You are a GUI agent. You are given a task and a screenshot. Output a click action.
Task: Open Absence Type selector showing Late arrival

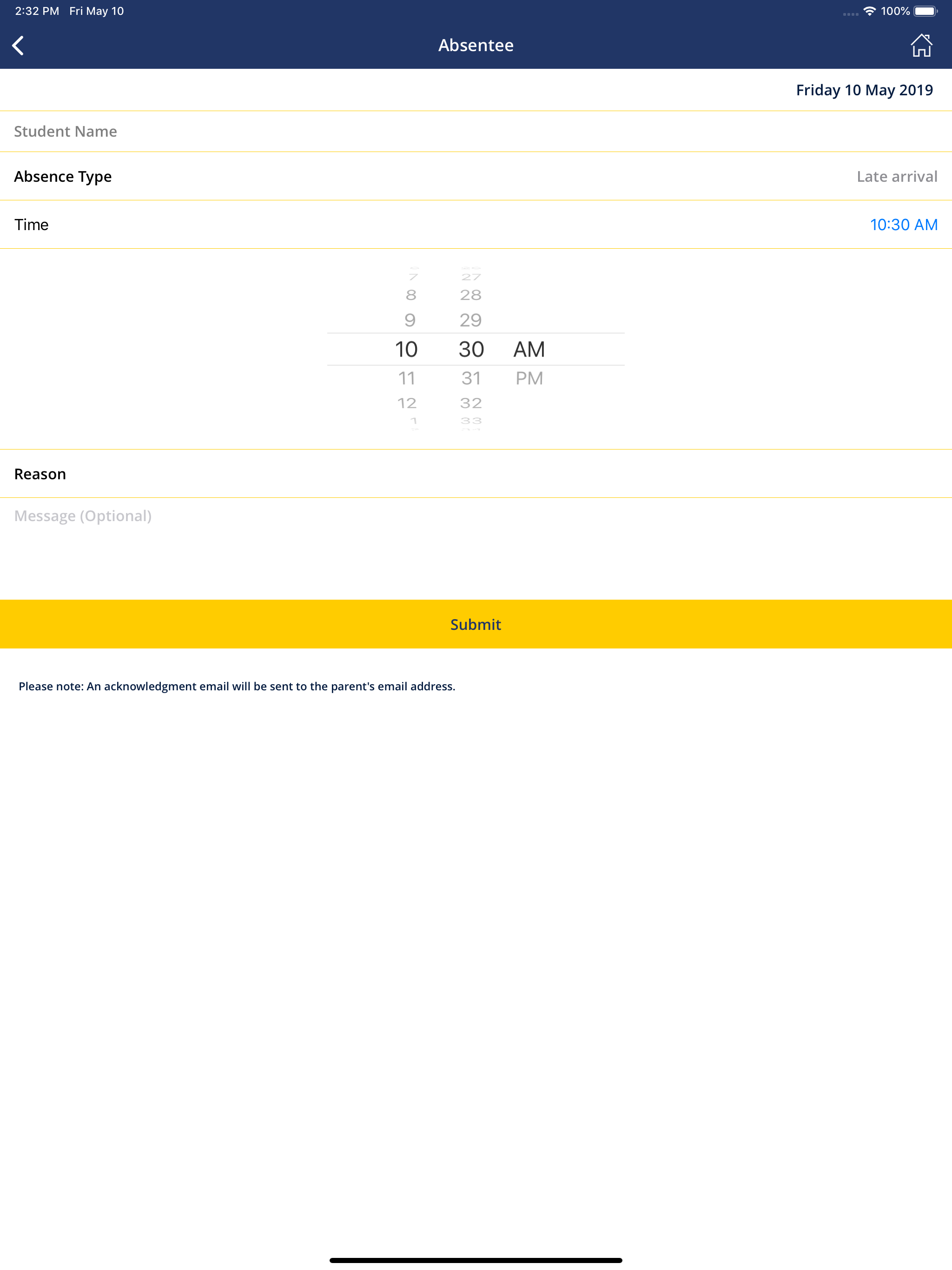[x=476, y=176]
